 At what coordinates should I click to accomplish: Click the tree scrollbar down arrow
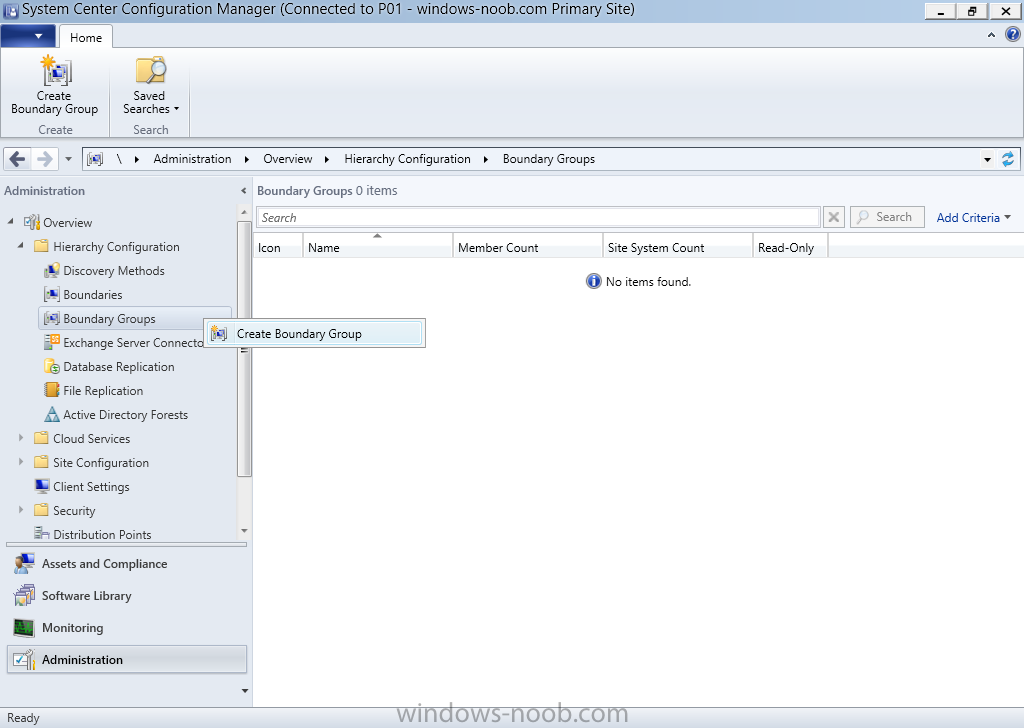(x=244, y=531)
